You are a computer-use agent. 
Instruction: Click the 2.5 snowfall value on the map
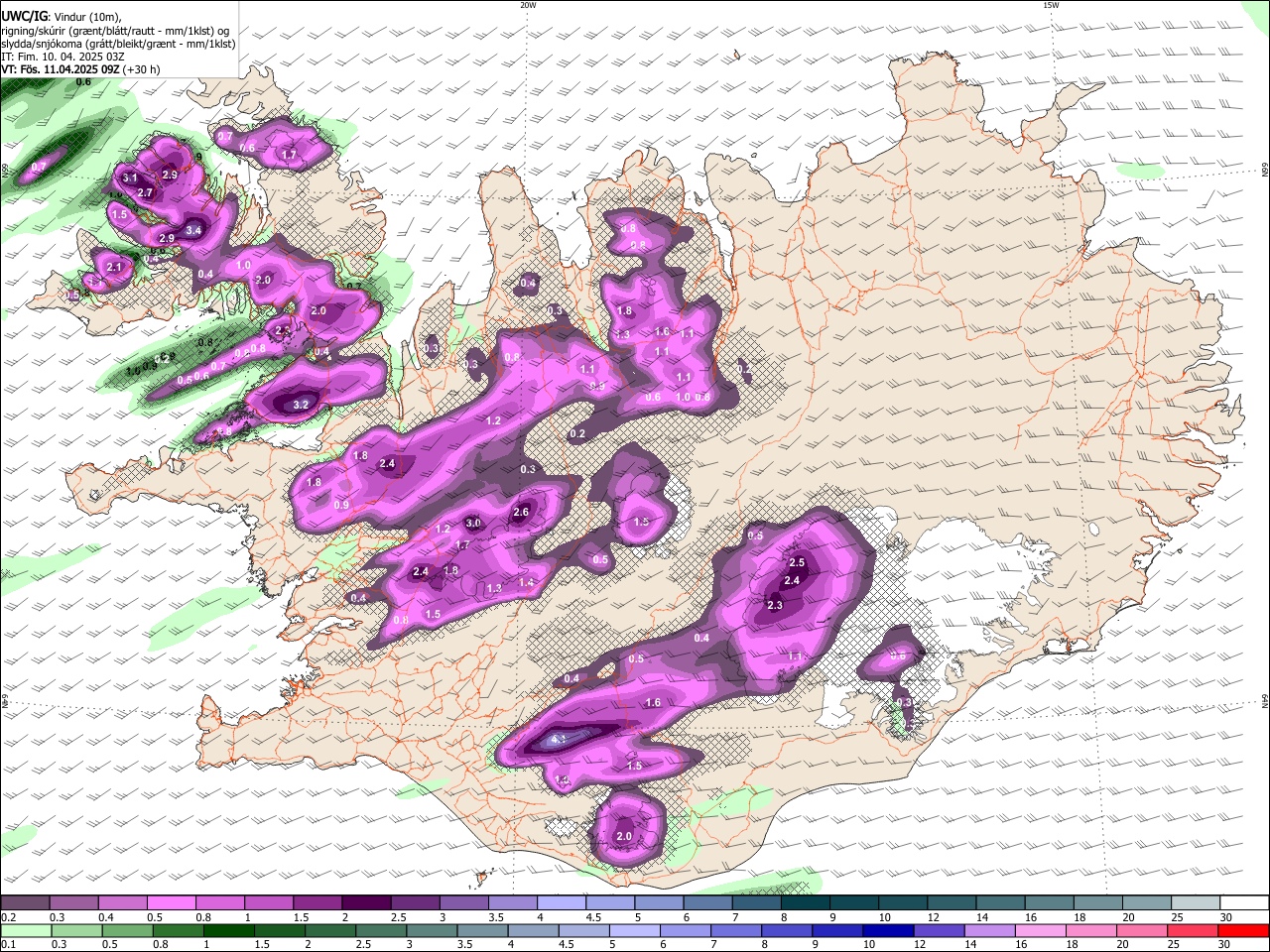coord(797,563)
